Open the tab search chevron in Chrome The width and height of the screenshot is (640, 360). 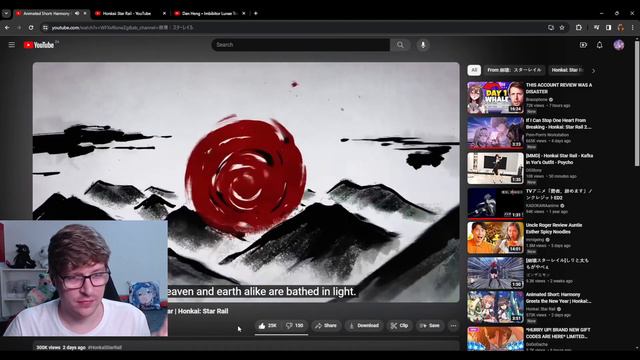[6, 13]
